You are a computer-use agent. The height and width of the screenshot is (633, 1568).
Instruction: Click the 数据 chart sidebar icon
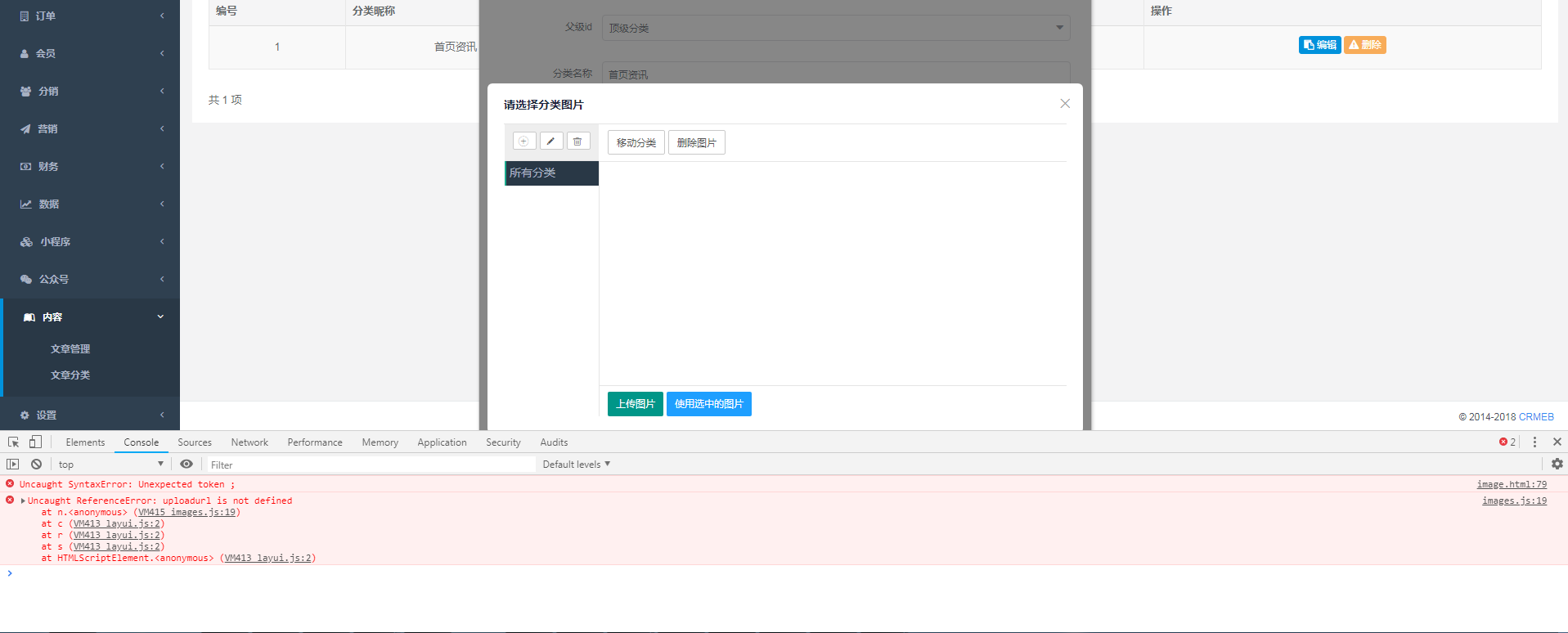point(26,204)
